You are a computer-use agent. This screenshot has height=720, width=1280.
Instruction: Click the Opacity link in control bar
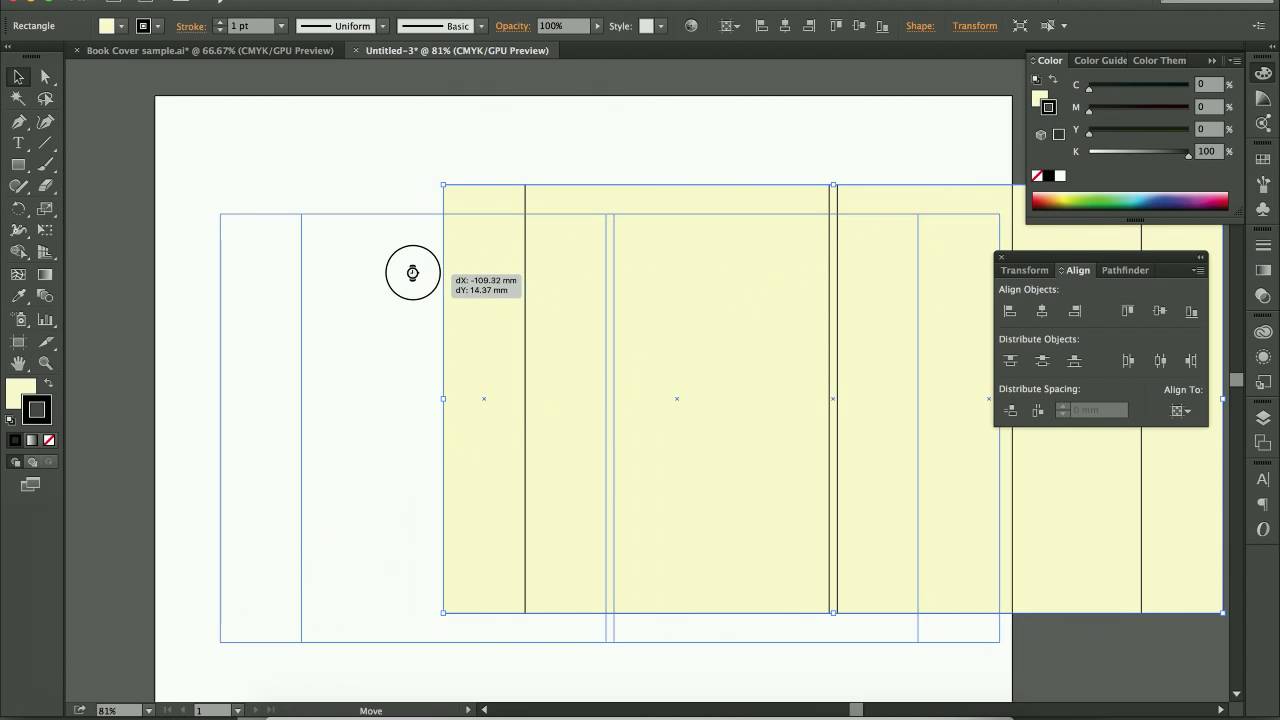(512, 26)
